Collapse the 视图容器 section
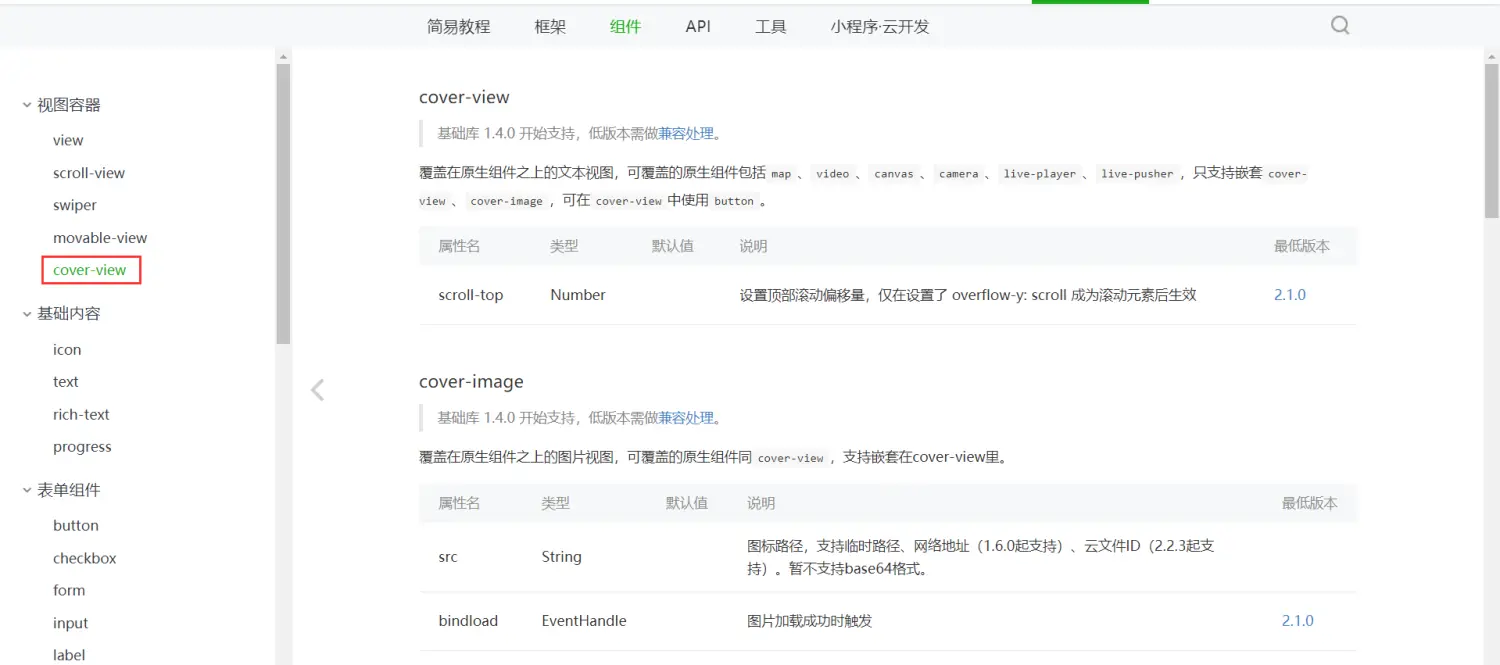This screenshot has width=1500, height=665. (27, 105)
